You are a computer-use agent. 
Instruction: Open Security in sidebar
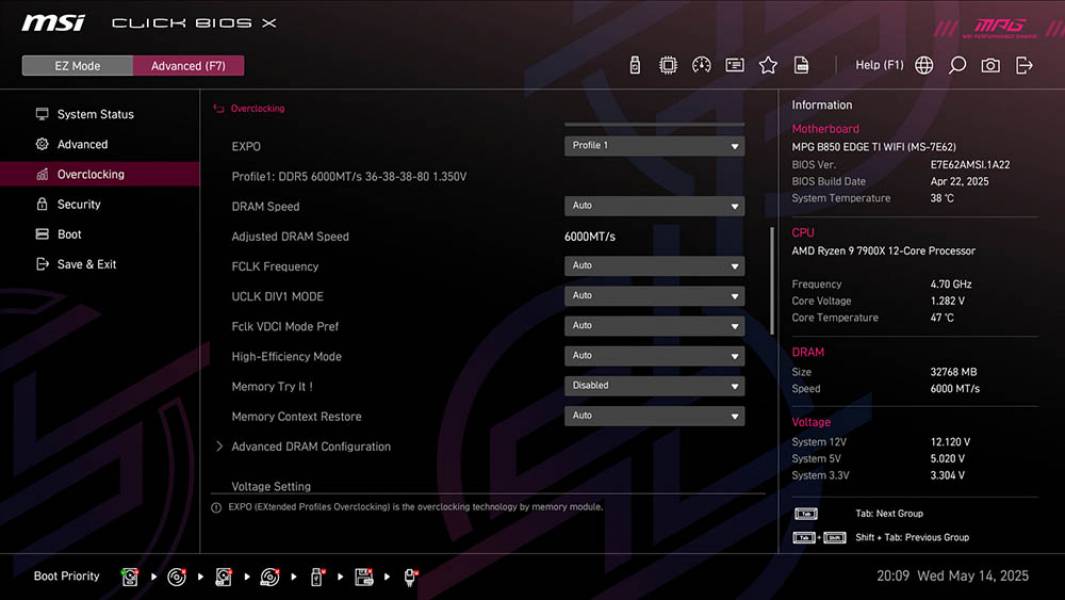[100, 204]
